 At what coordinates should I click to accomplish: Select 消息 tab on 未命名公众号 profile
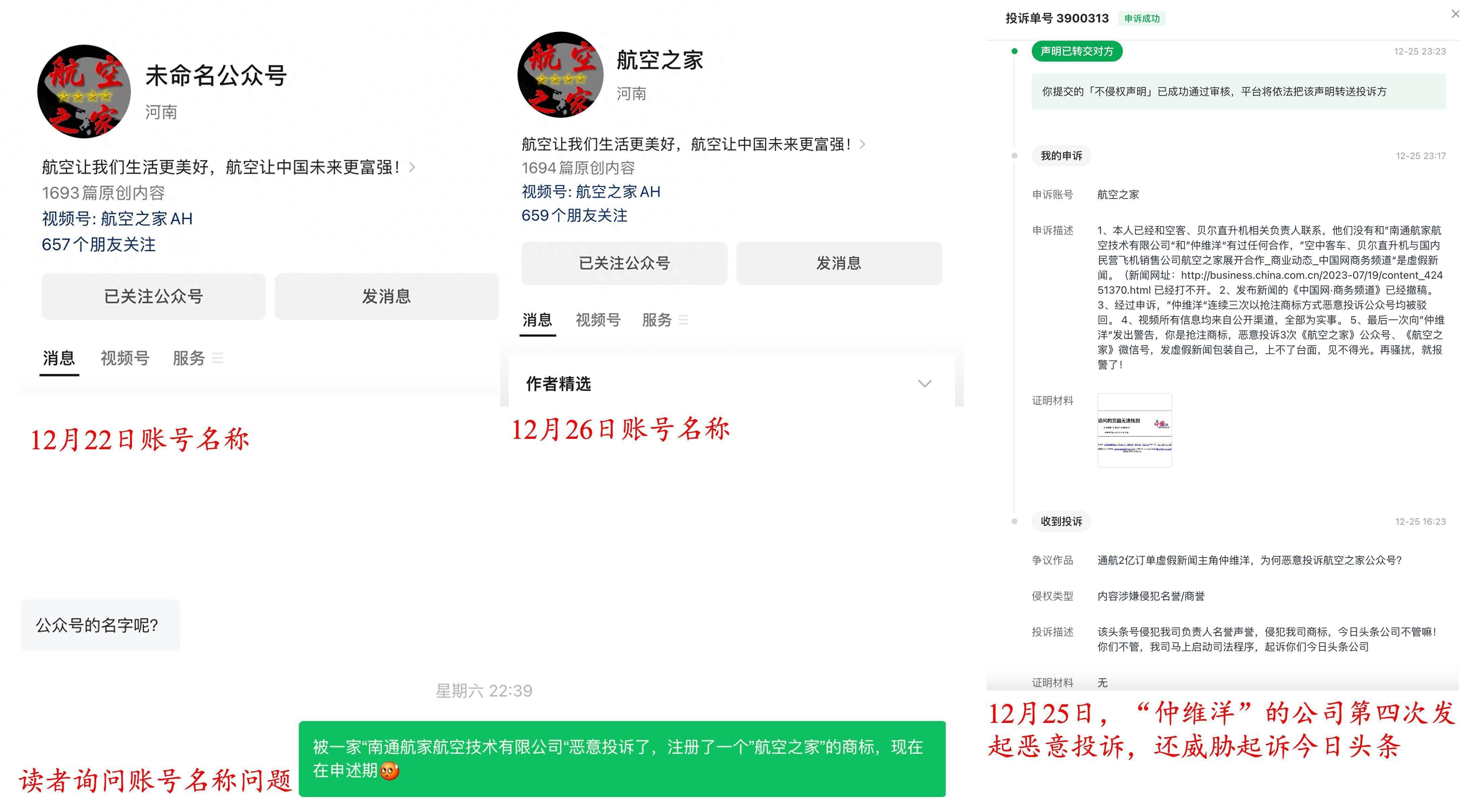pos(59,358)
